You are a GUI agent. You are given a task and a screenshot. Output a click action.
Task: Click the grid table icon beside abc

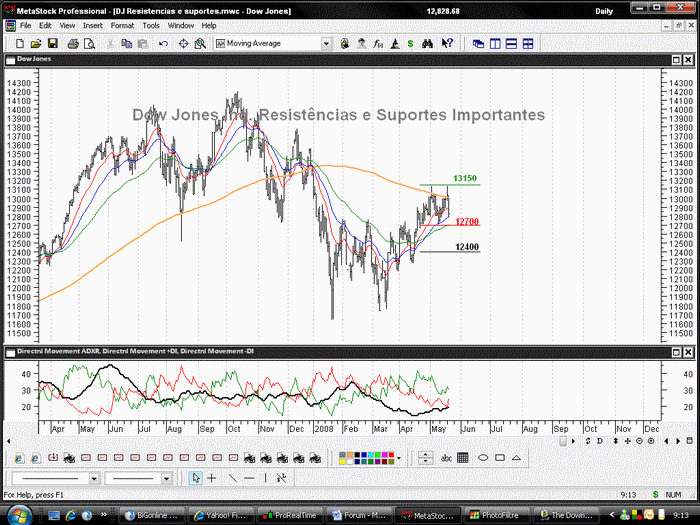coord(463,458)
